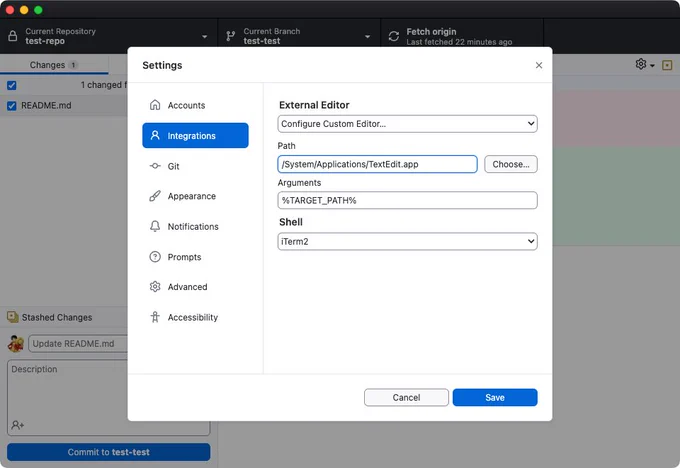Go to Prompts settings
Viewport: 680px width, 468px height.
[195, 257]
